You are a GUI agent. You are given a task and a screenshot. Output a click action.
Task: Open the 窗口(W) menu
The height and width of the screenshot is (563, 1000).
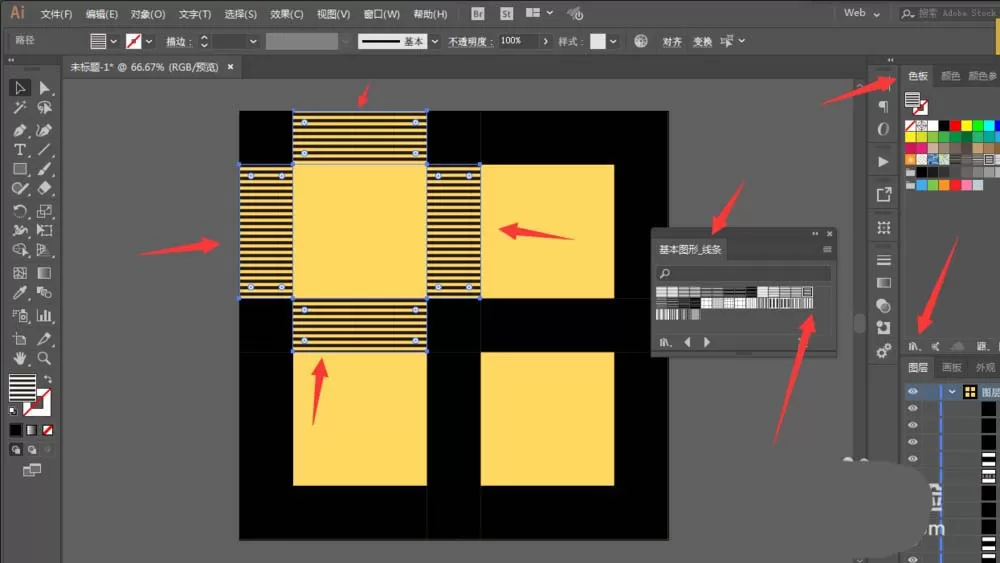(x=381, y=14)
